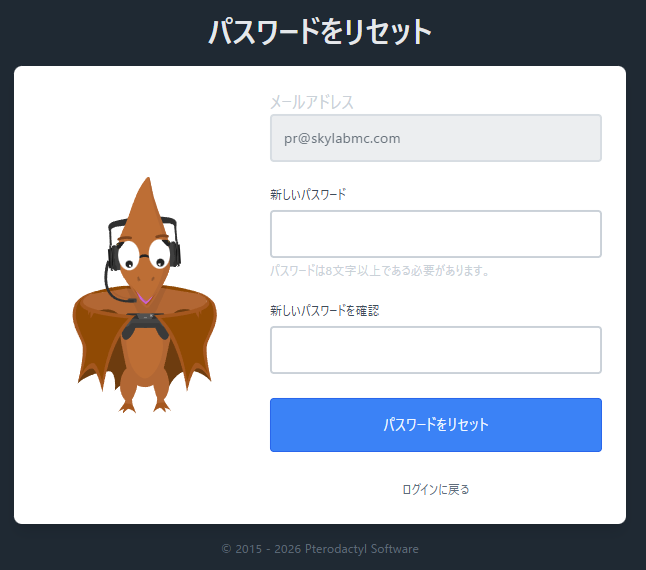The image size is (646, 570).
Task: Focus the 新しいパスワード input field
Action: click(x=435, y=234)
